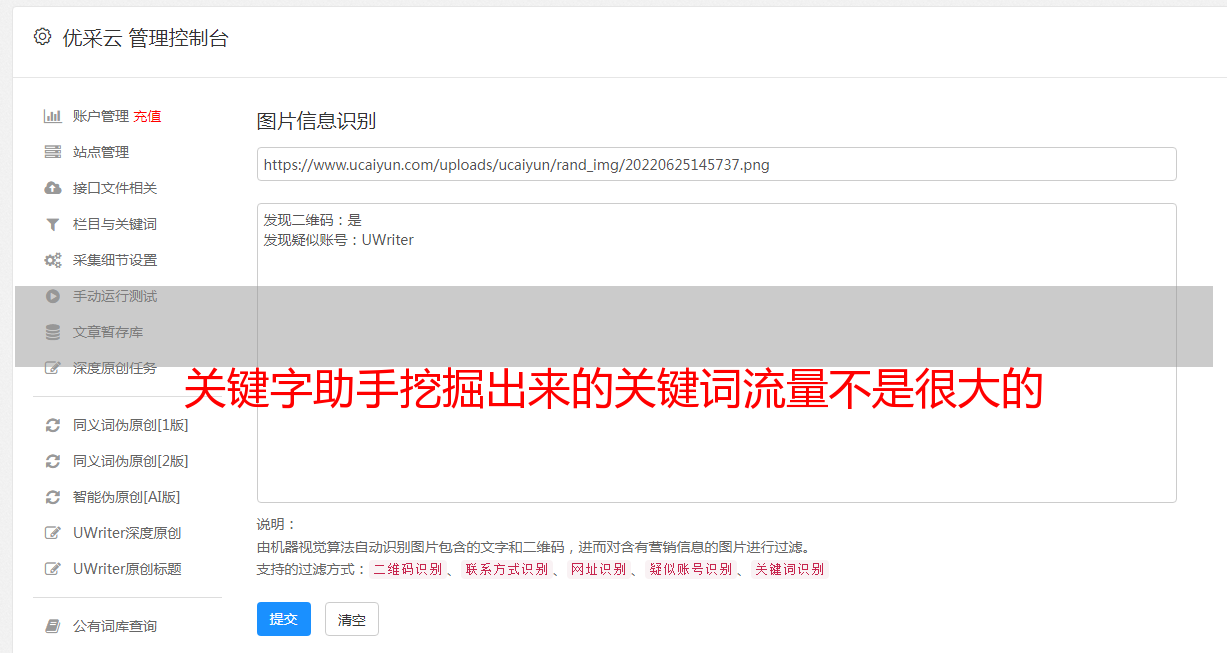Open 账户管理 in the sidebar
Viewport: 1227px width, 653px height.
click(x=101, y=116)
